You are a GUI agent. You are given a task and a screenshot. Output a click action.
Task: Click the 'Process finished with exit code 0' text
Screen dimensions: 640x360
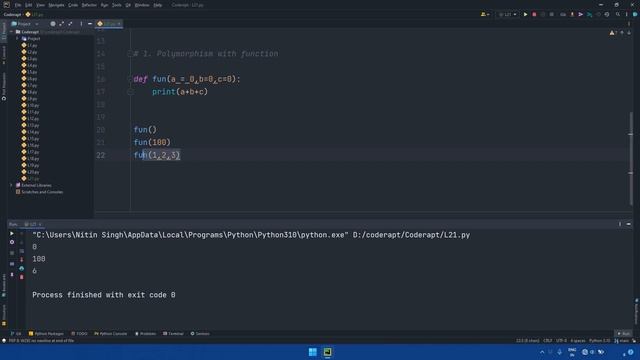click(104, 295)
